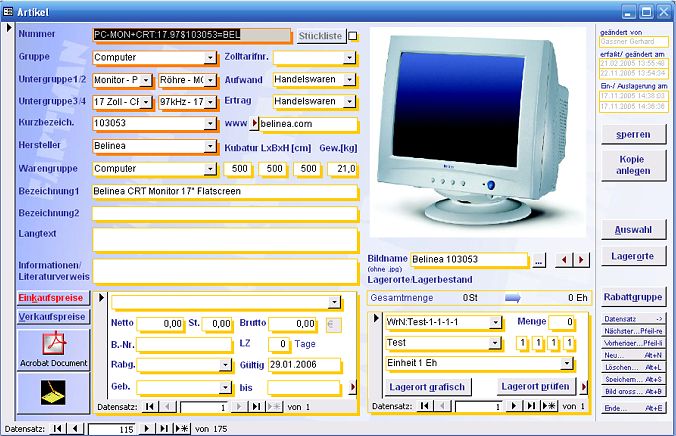Expand Kurzbezeich. dropdown 103053
The image size is (676, 436).
[x=210, y=123]
